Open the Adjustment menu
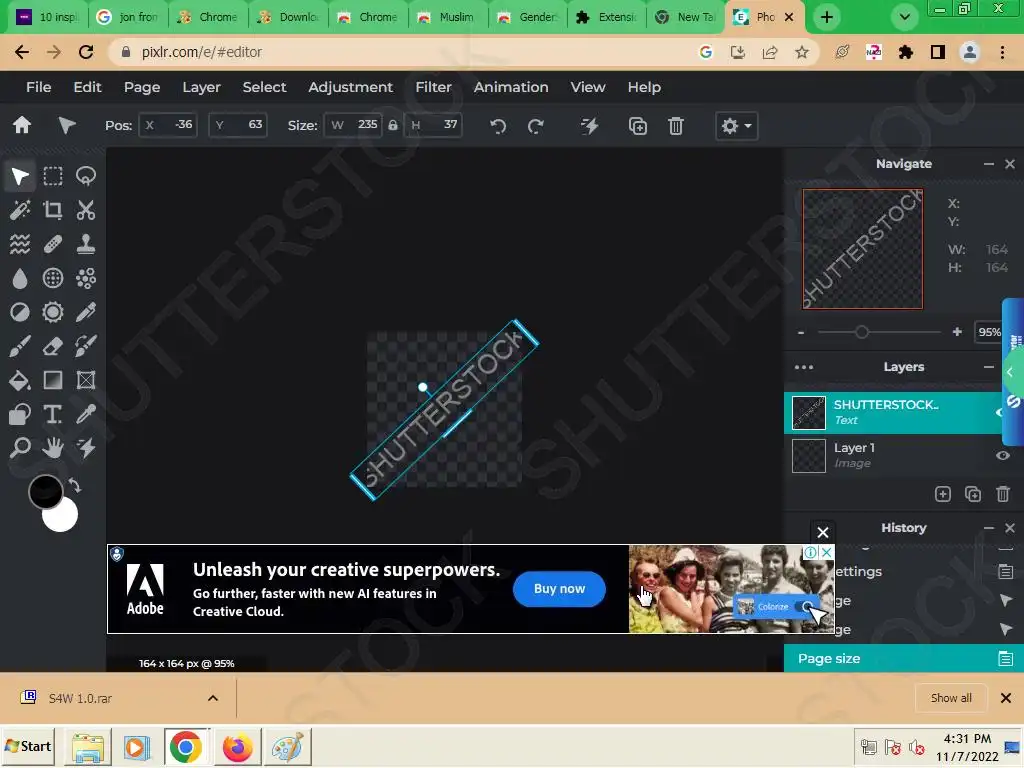The image size is (1024, 768). point(350,87)
